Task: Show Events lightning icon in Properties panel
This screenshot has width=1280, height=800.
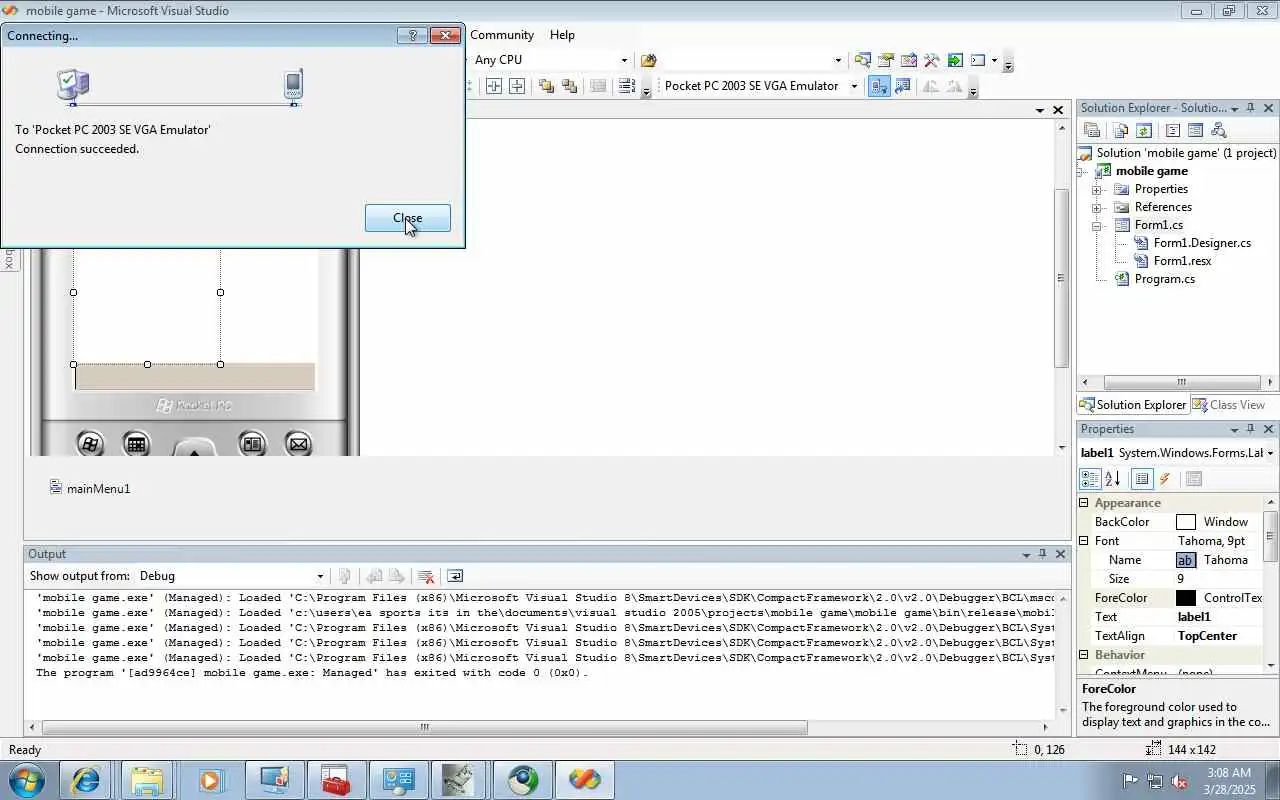Action: point(1165,479)
